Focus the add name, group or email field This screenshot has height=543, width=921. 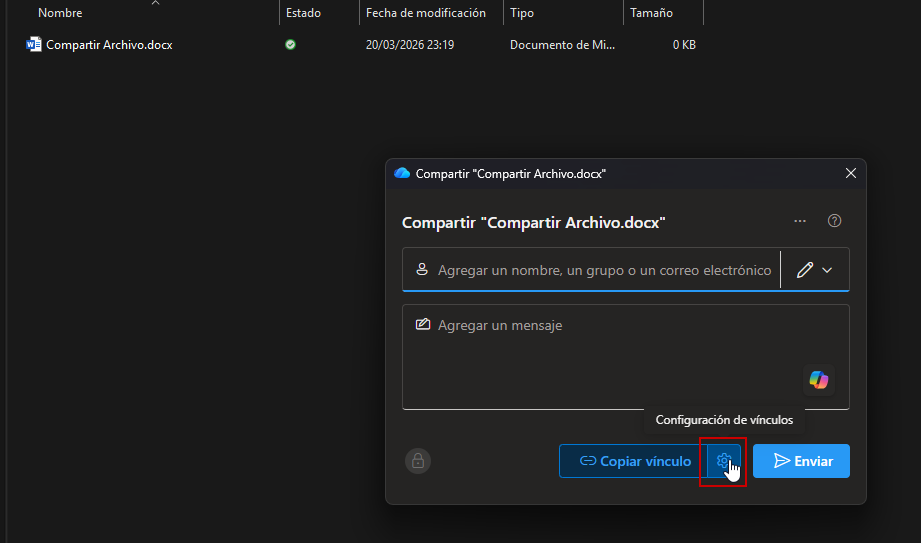(591, 270)
